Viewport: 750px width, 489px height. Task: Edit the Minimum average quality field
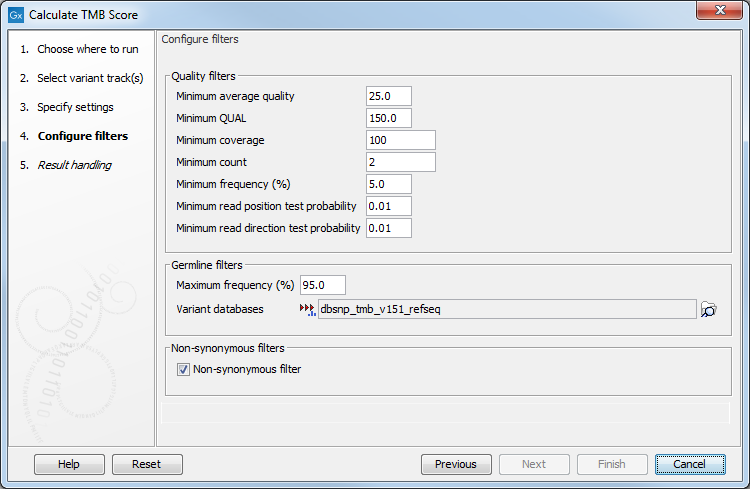pos(389,96)
